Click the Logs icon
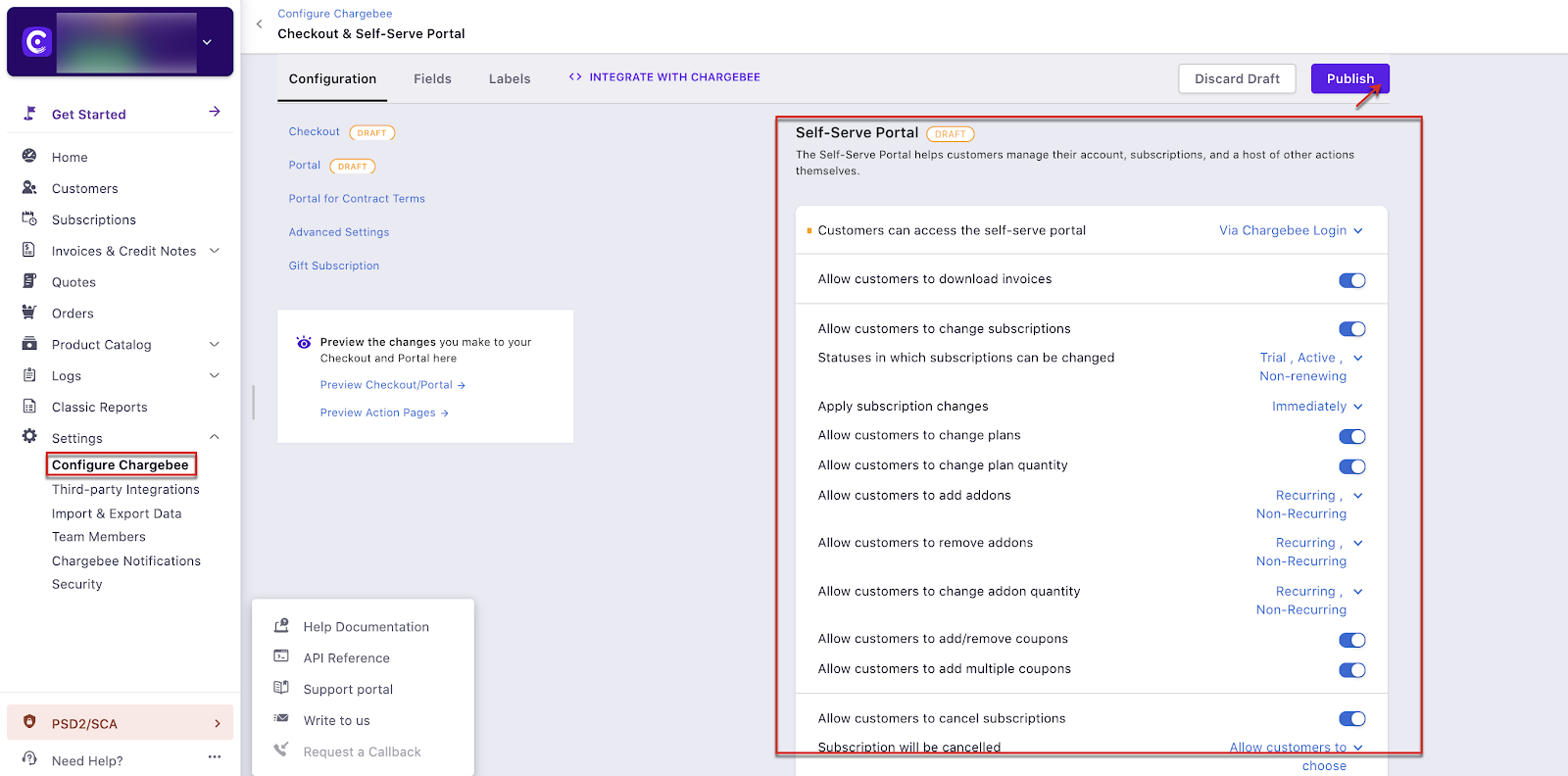This screenshot has height=776, width=1568. click(29, 375)
